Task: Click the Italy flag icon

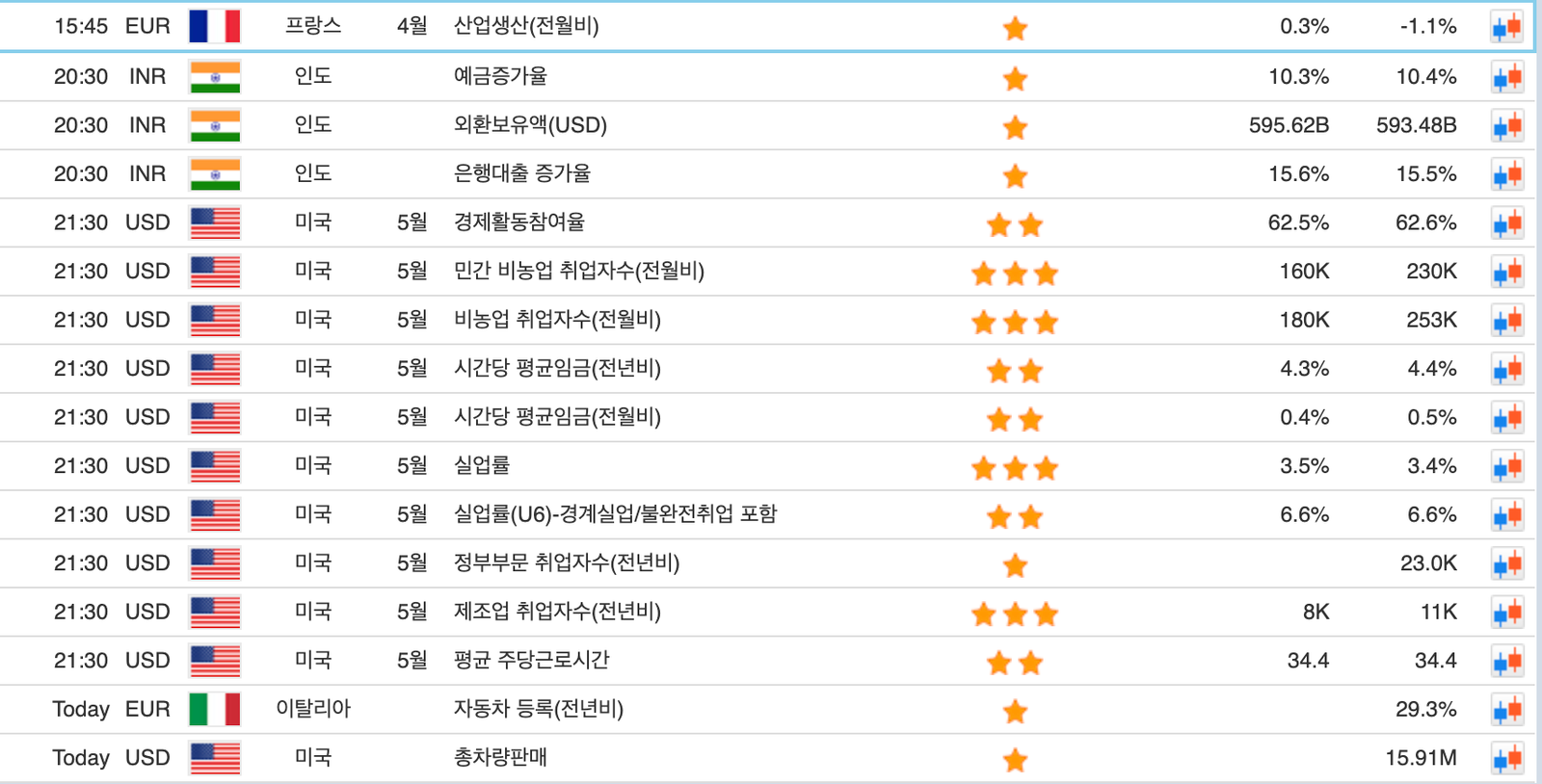Action: (x=215, y=710)
